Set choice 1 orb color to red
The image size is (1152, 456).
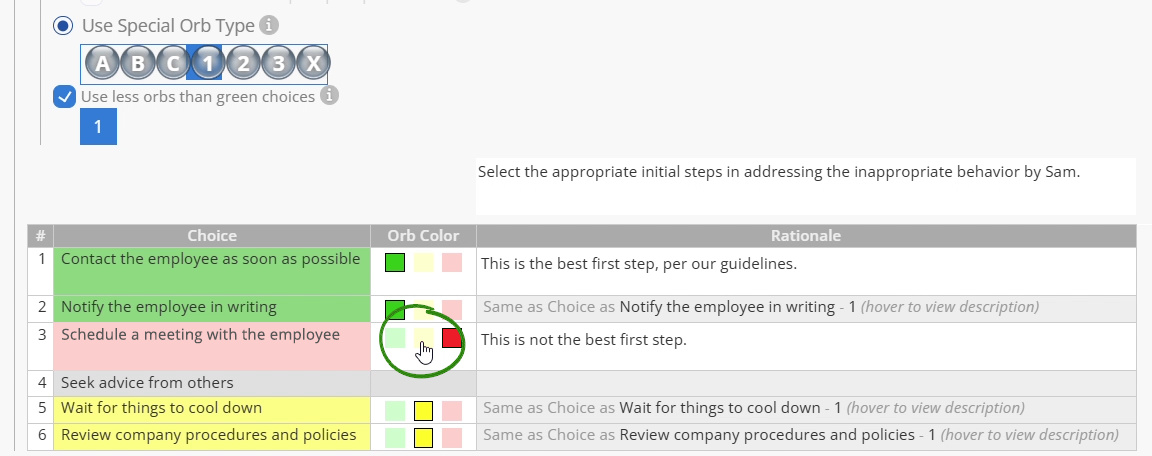tap(452, 263)
